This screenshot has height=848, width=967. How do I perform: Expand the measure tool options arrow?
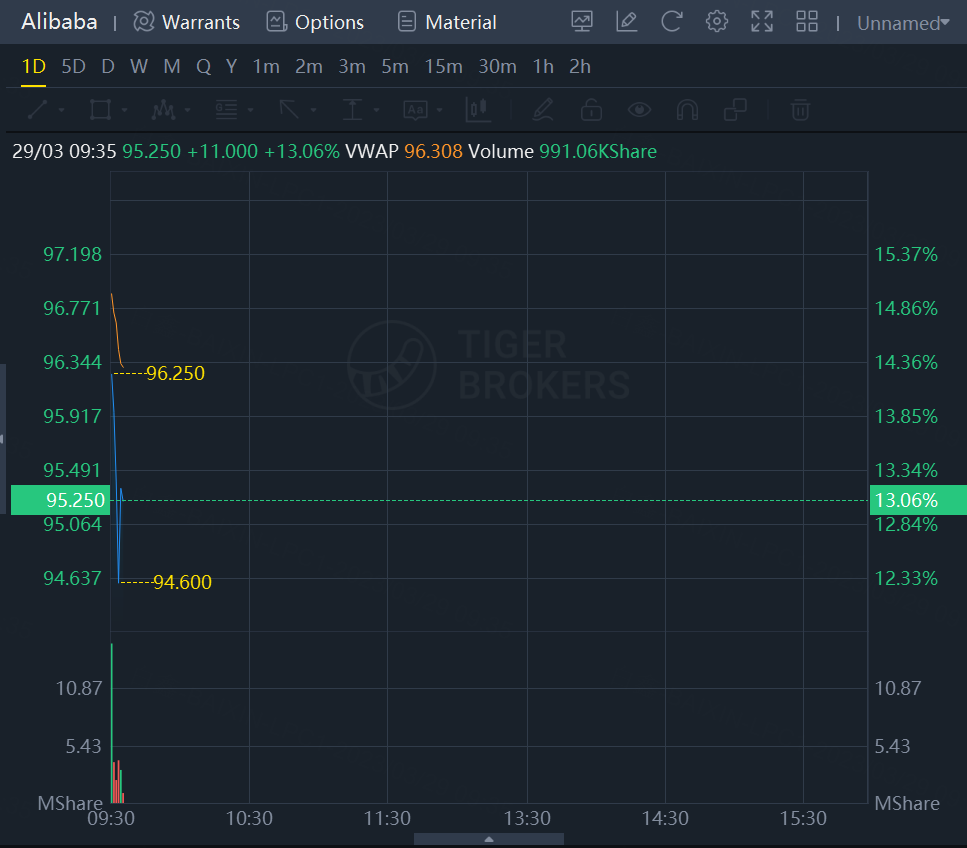point(376,110)
